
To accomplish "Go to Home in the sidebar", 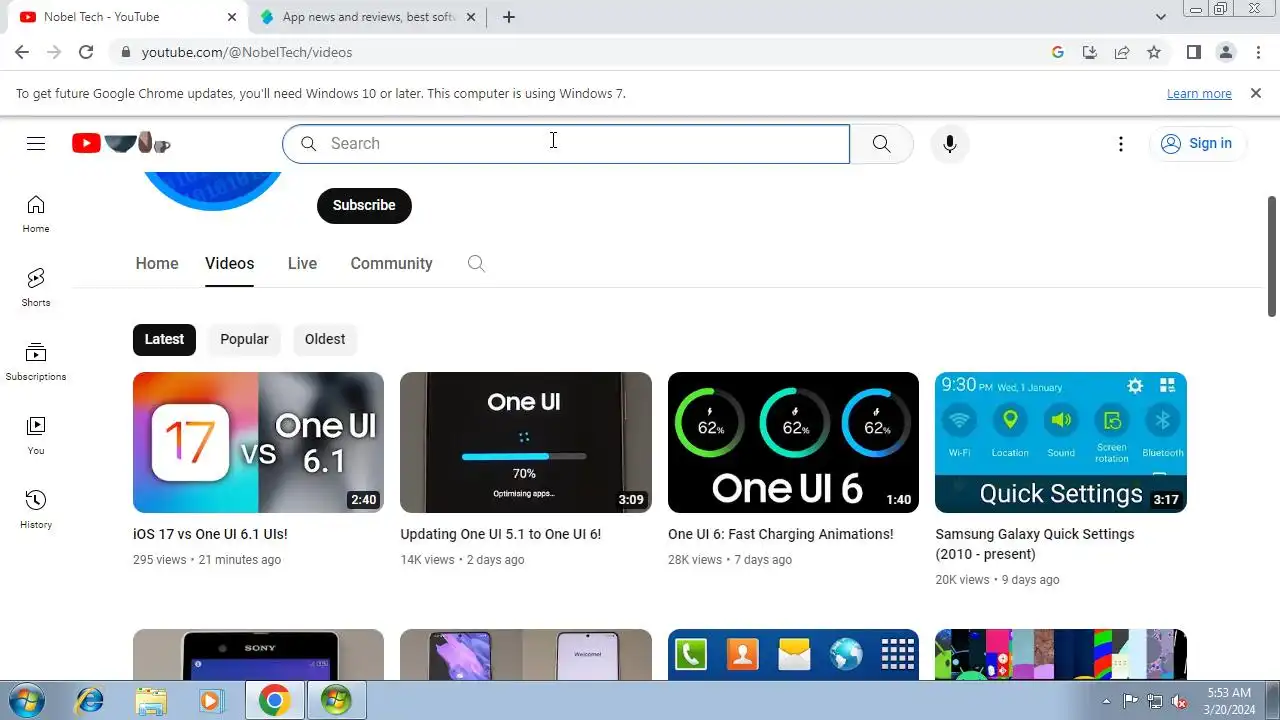I will tap(36, 214).
